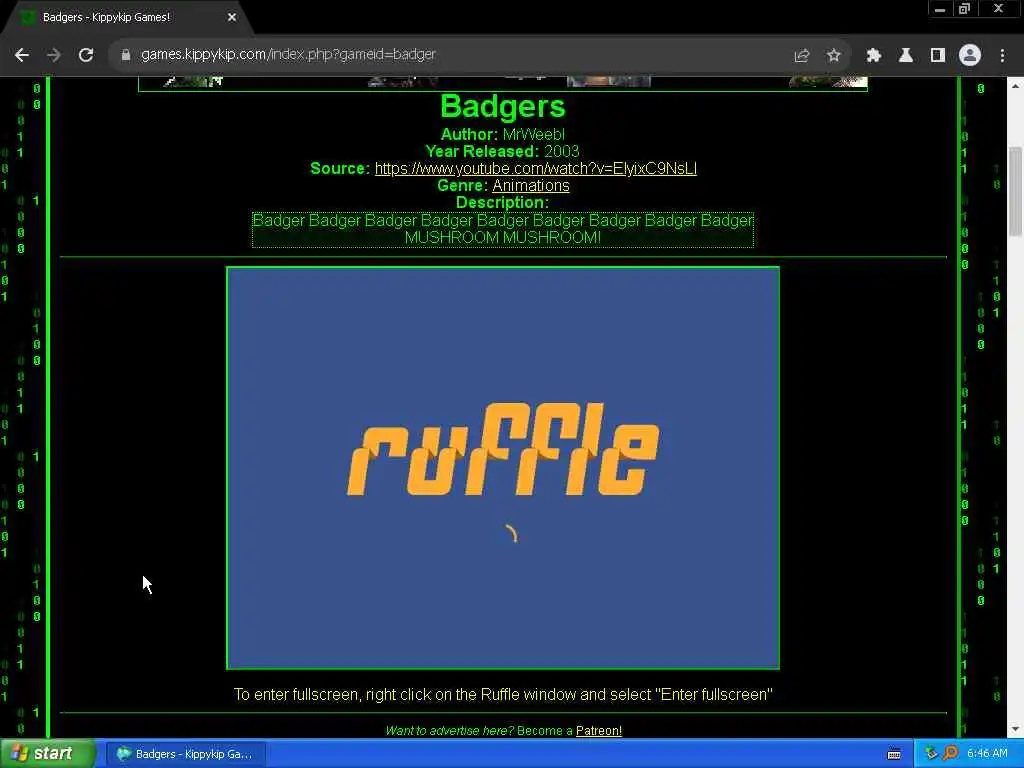Open the share page icon in address bar
1024x768 pixels.
(802, 56)
